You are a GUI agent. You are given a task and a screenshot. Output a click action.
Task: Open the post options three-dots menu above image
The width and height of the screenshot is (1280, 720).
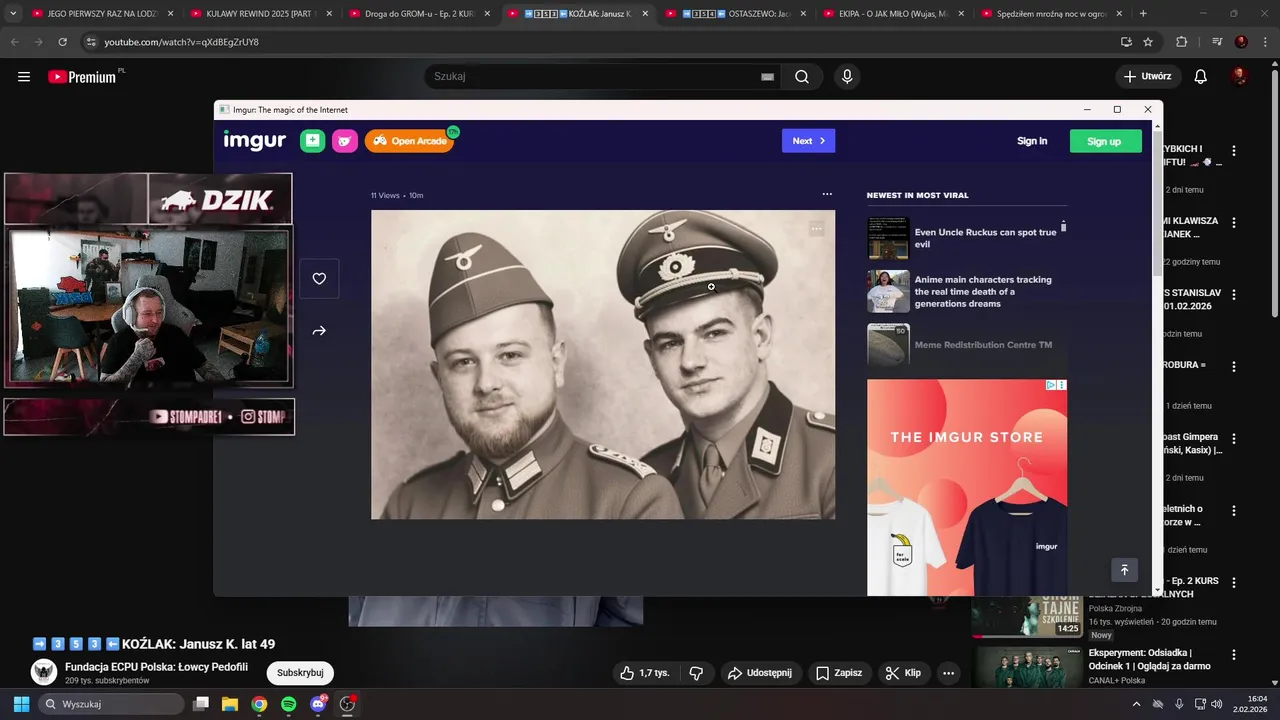(x=827, y=195)
